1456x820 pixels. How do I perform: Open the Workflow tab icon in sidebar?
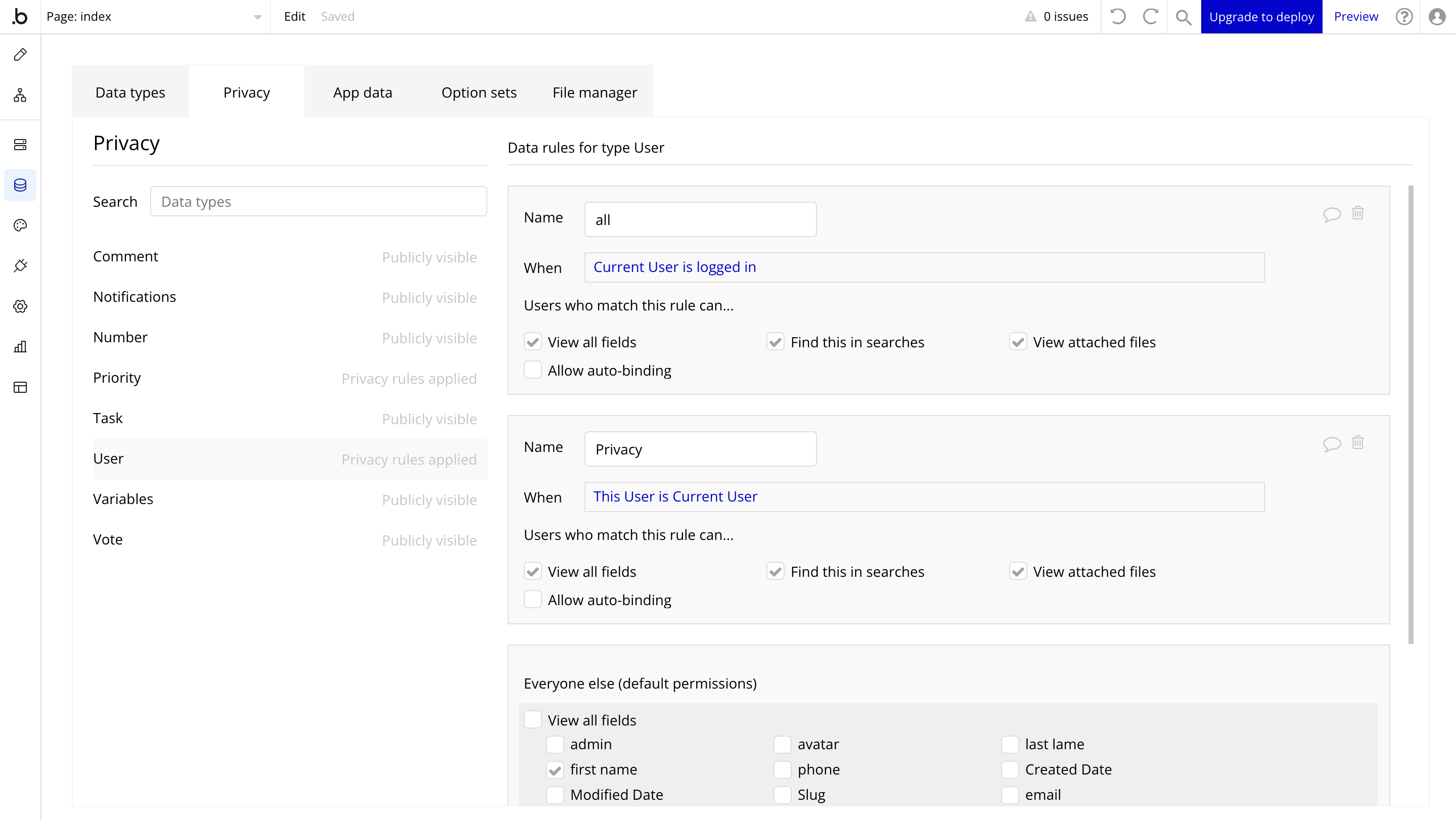(x=20, y=95)
